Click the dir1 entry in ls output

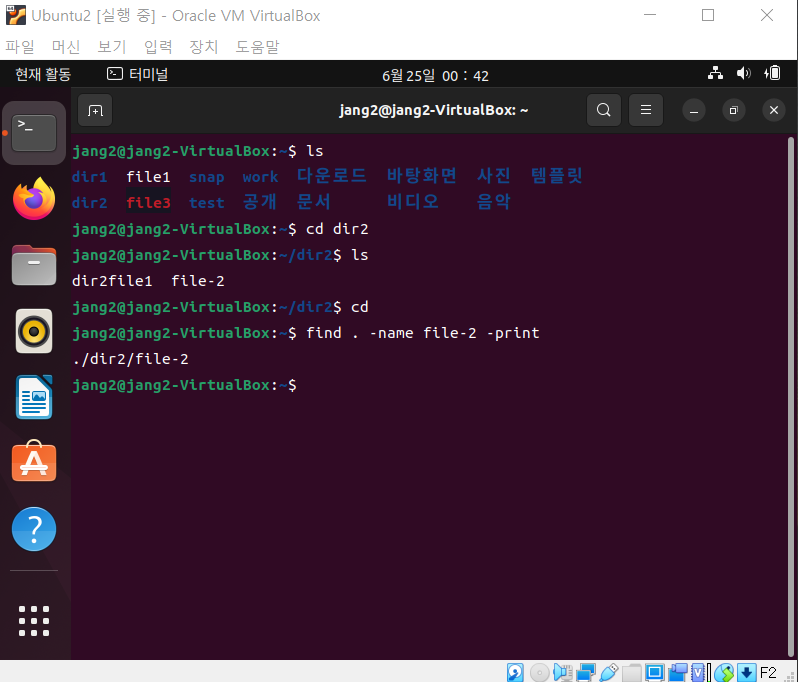(x=90, y=177)
